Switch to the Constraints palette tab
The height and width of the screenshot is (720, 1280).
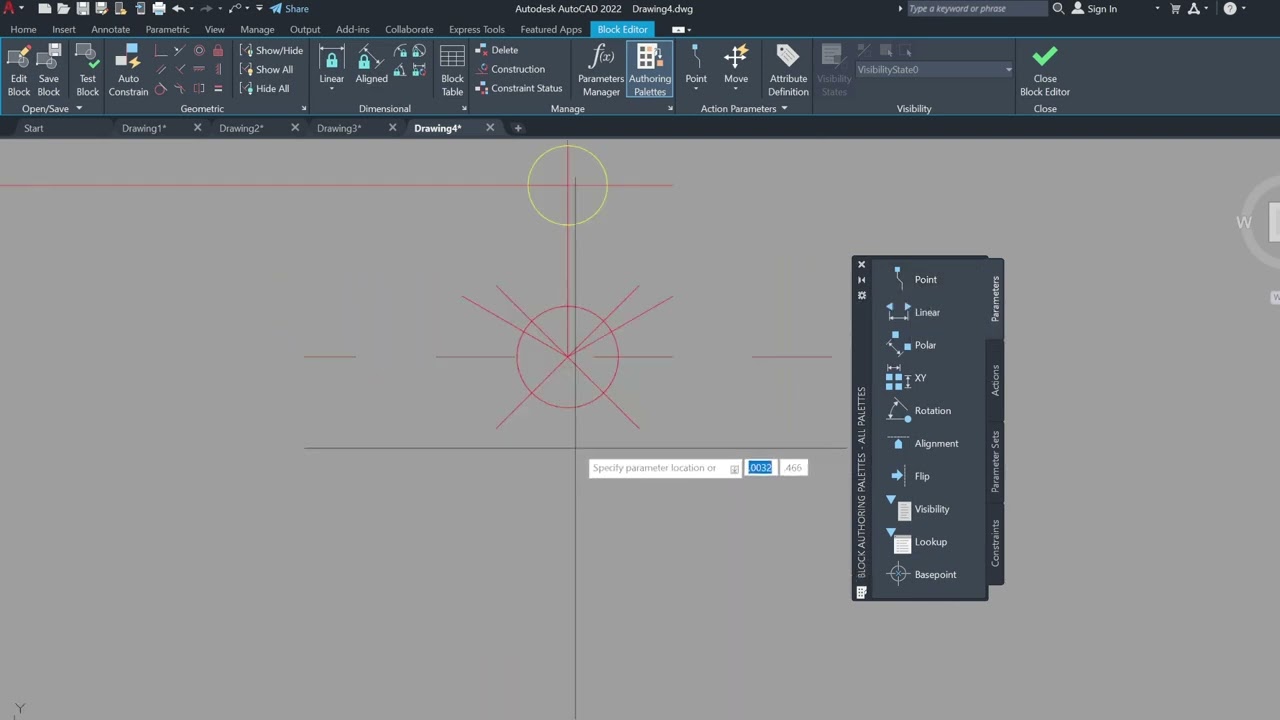pyautogui.click(x=995, y=543)
